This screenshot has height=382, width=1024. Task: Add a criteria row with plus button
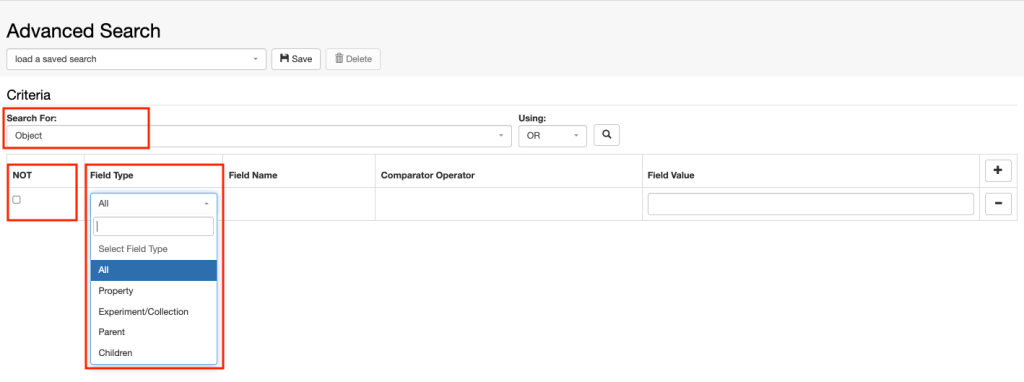pyautogui.click(x=998, y=170)
